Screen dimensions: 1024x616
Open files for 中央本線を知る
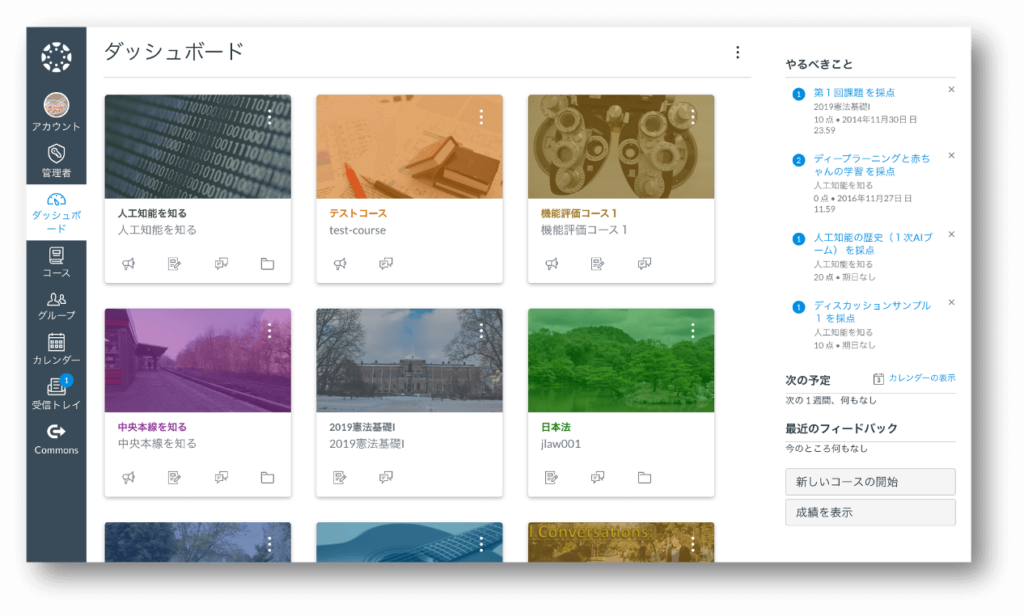point(267,478)
